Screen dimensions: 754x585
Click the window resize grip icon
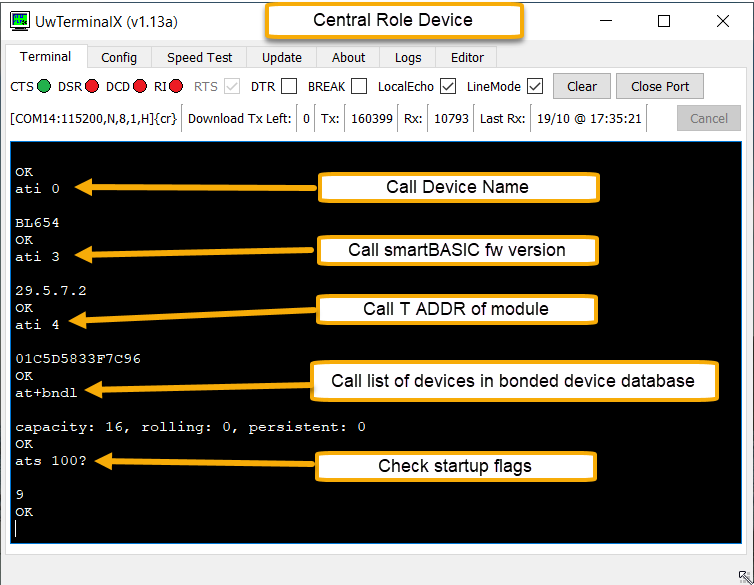[745, 576]
